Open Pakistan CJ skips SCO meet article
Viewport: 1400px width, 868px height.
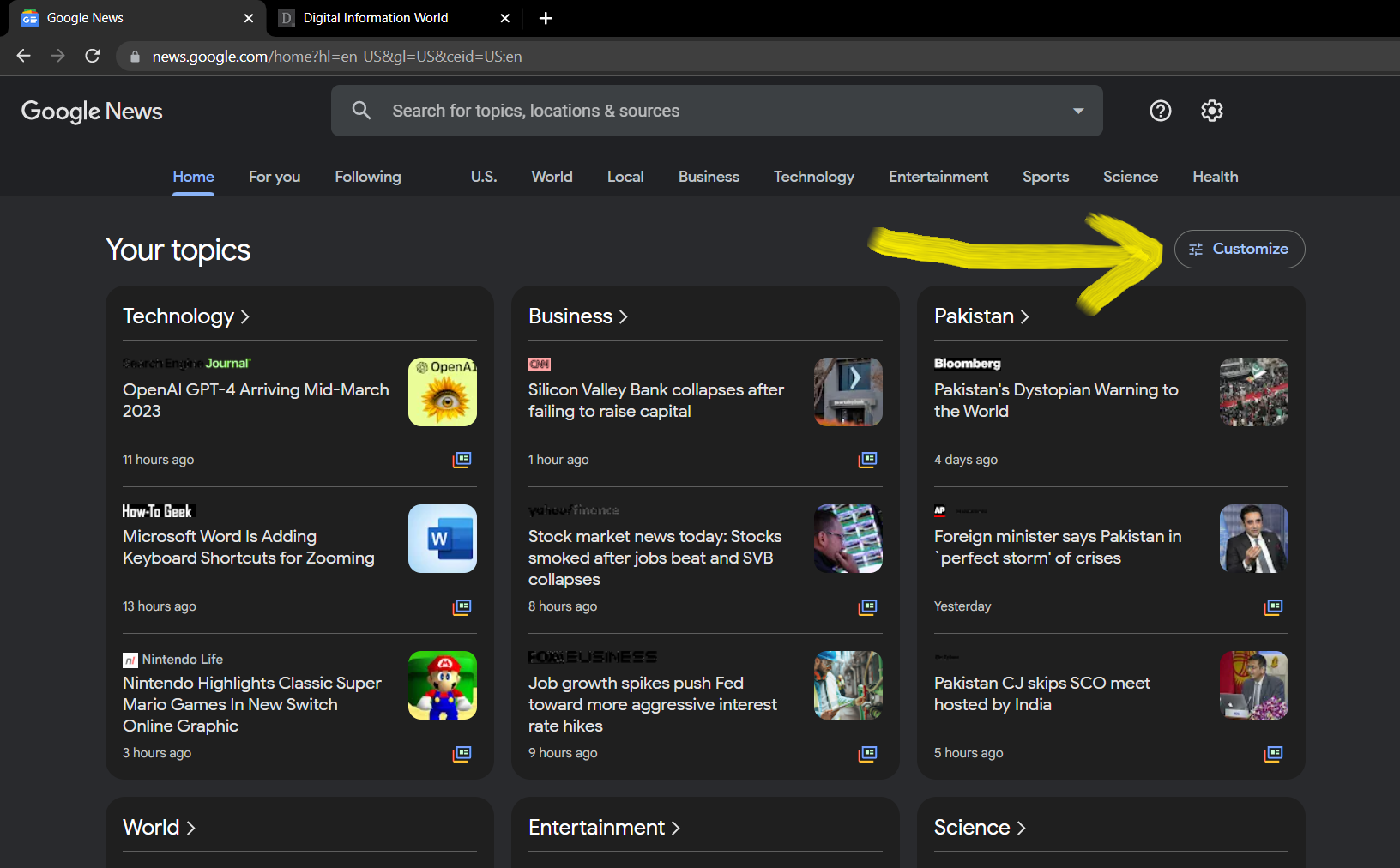1042,694
